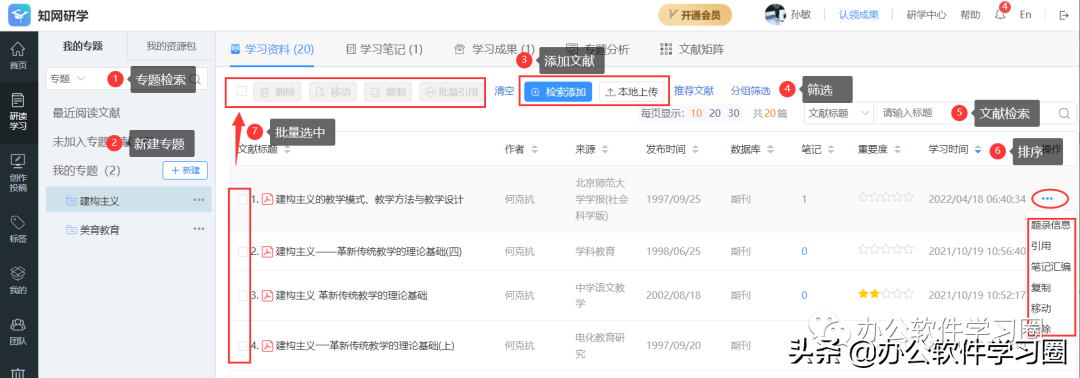The height and width of the screenshot is (378, 1080).
Task: Open 研学中心 link
Action: (926, 14)
